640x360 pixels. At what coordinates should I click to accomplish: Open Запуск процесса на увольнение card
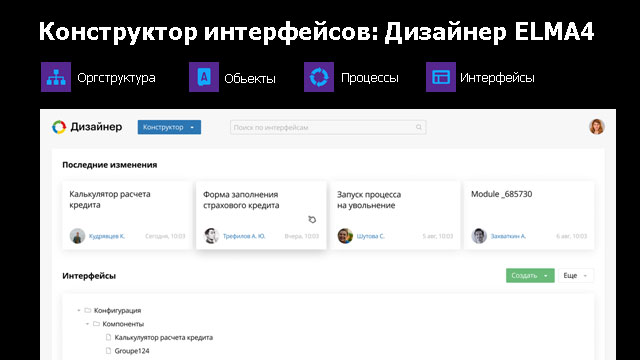tap(395, 215)
